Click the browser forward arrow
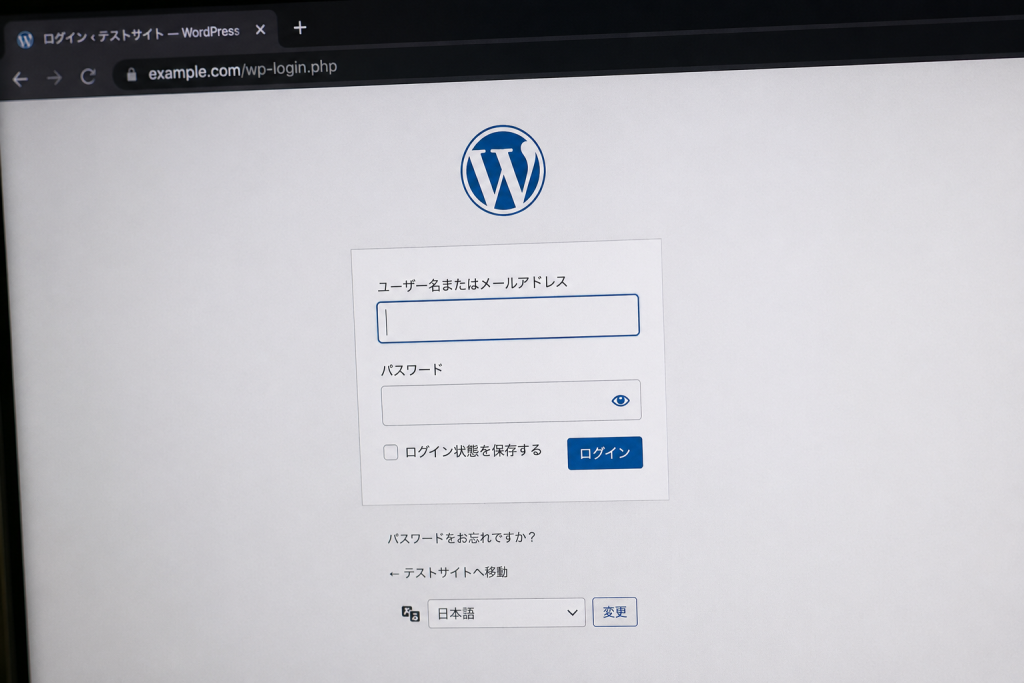1024x683 pixels. 54,78
